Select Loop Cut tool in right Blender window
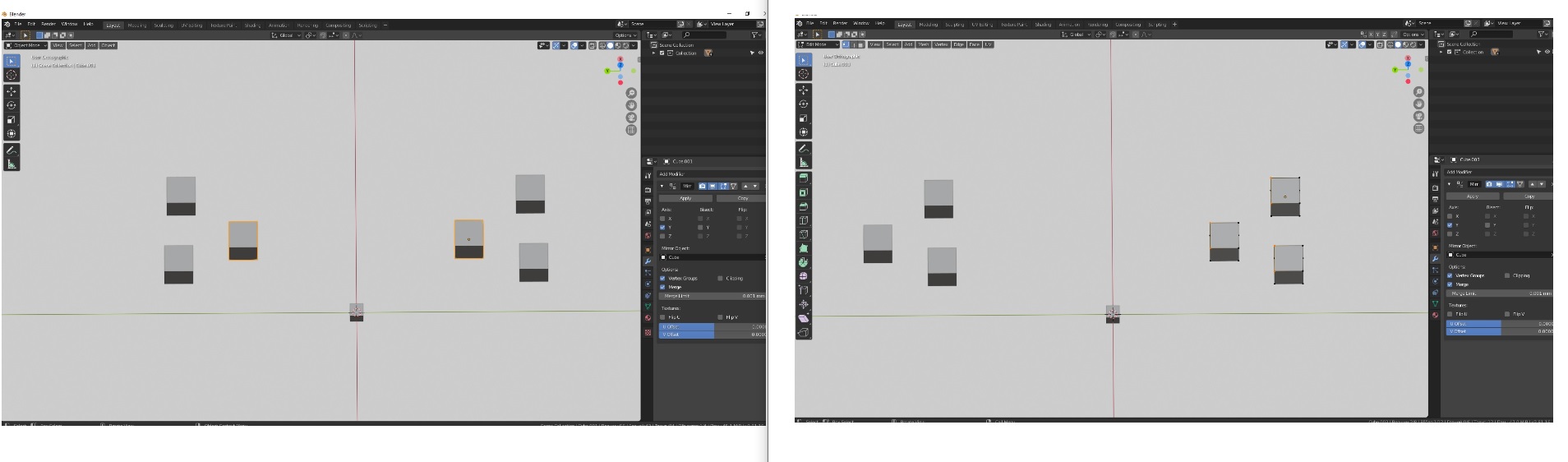The height and width of the screenshot is (462, 1568). (x=804, y=219)
